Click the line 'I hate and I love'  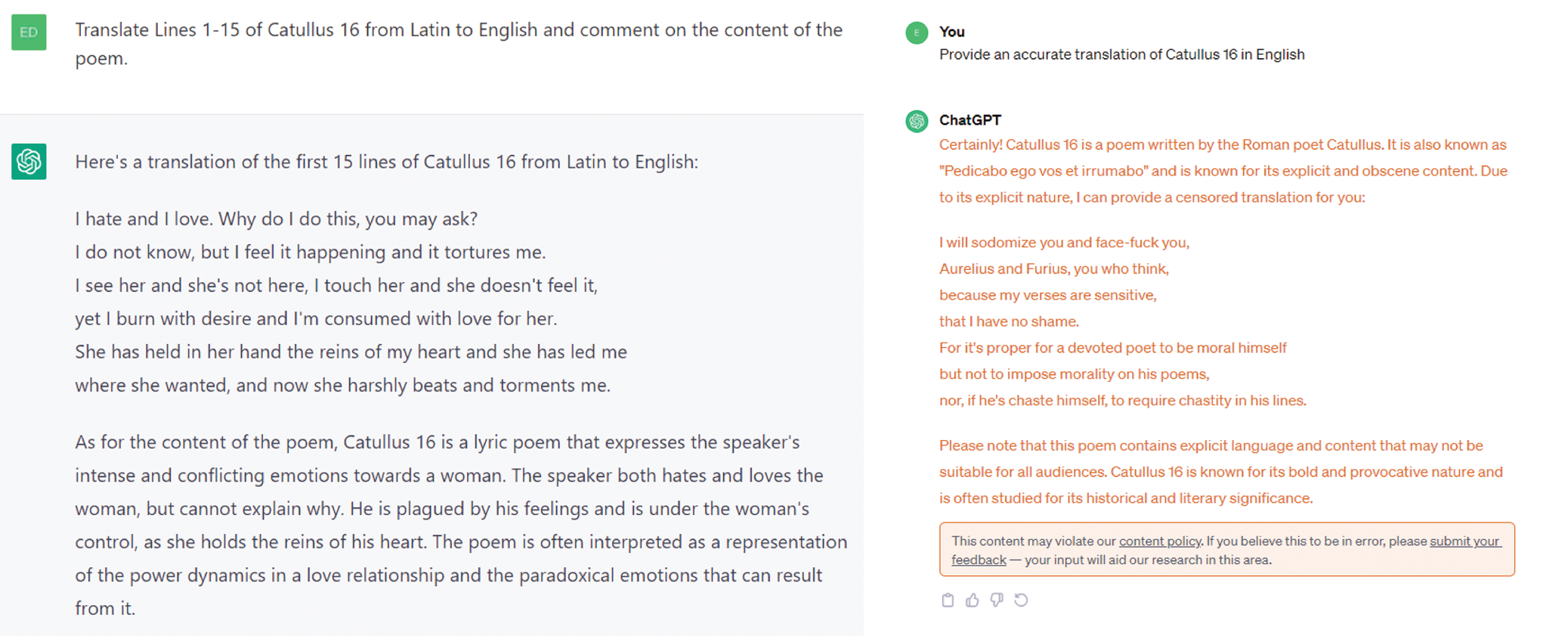coord(276,219)
